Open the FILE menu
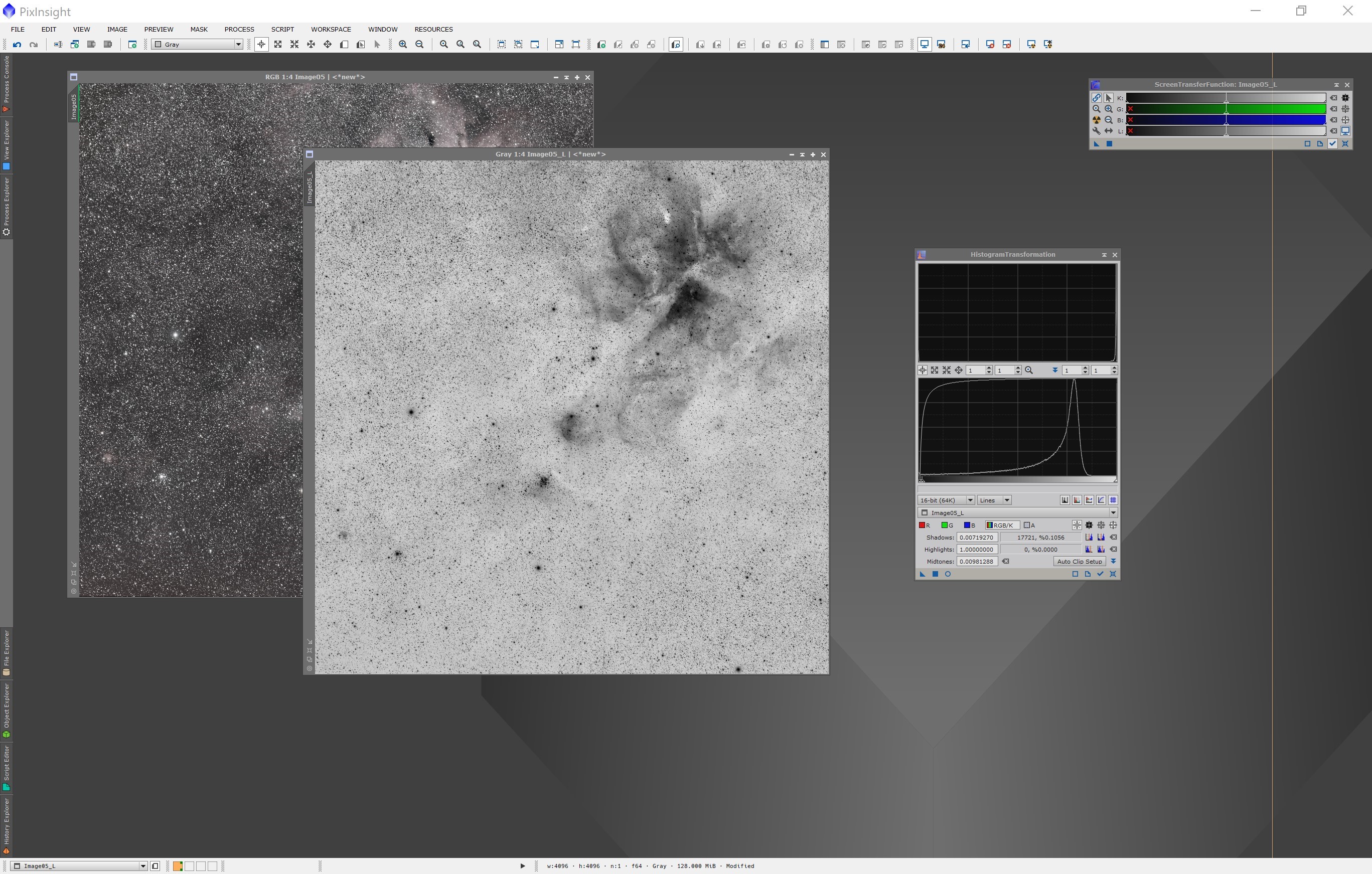The width and height of the screenshot is (1372, 874). [x=18, y=29]
